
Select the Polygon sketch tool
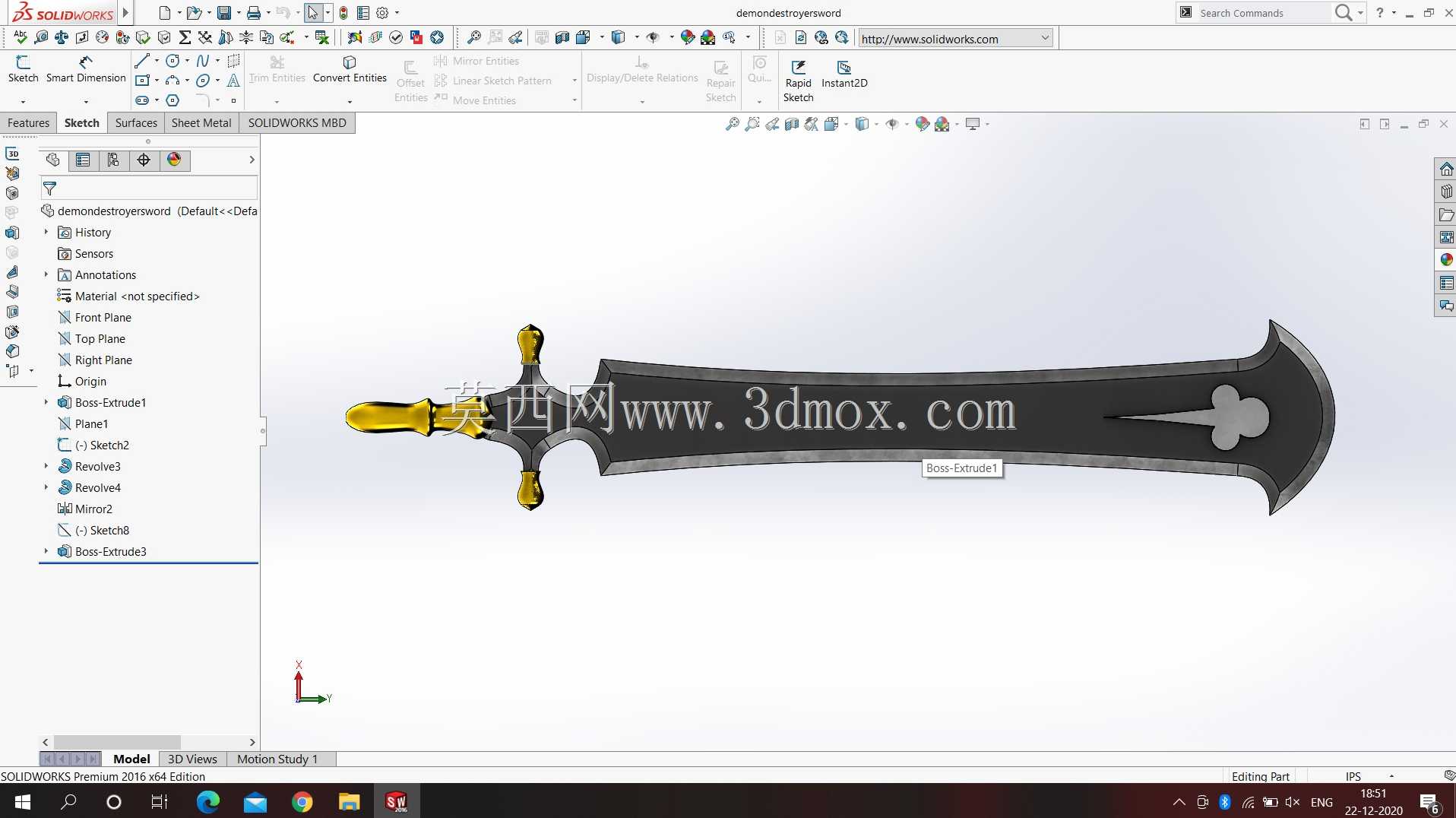173,100
